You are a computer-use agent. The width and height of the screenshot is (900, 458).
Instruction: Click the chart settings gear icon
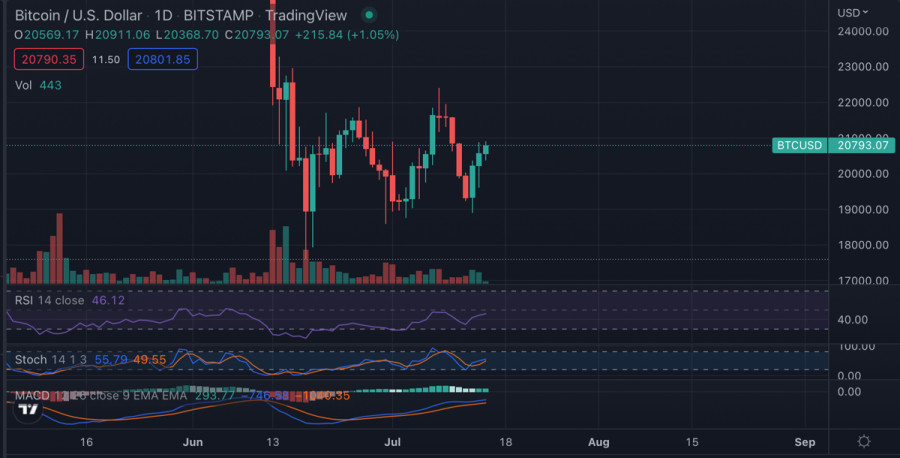863,441
